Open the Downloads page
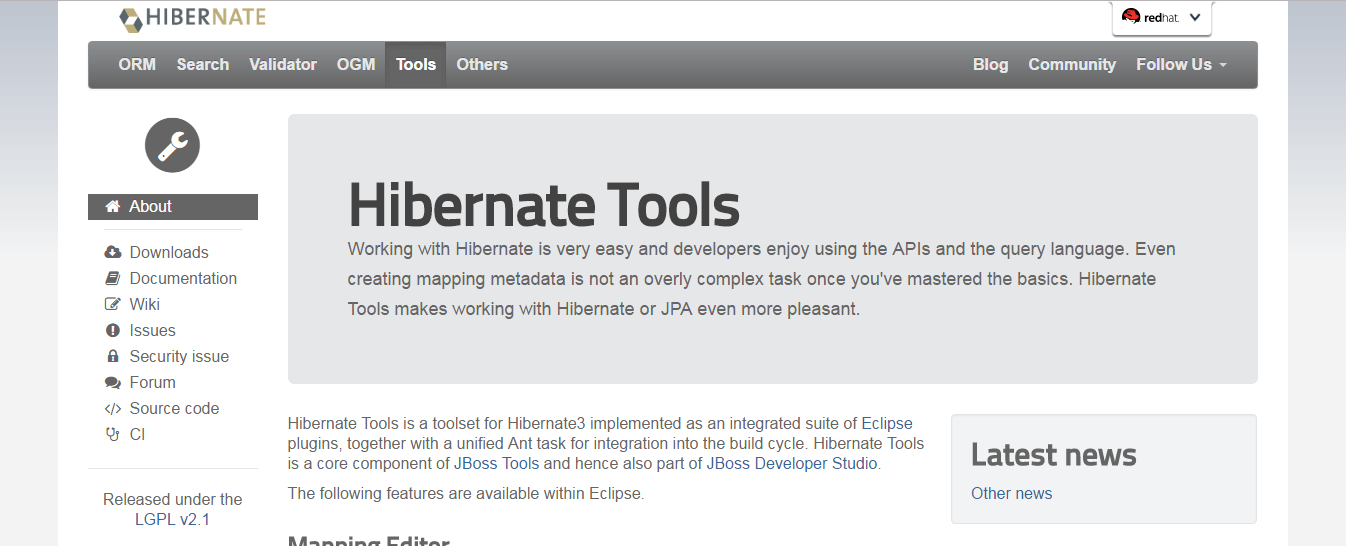Viewport: 1346px width, 546px height. coord(169,252)
